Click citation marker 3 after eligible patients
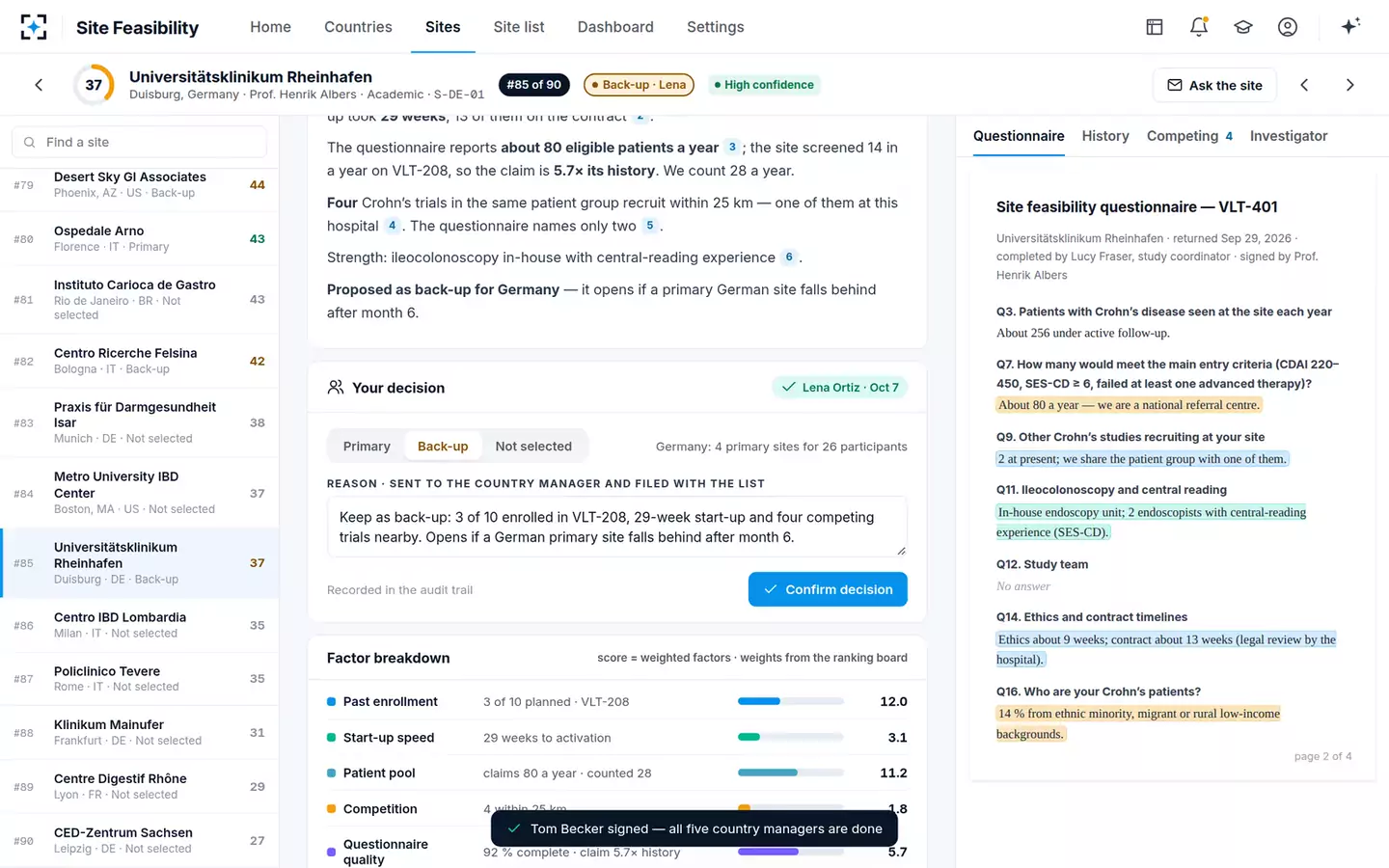 [732, 147]
